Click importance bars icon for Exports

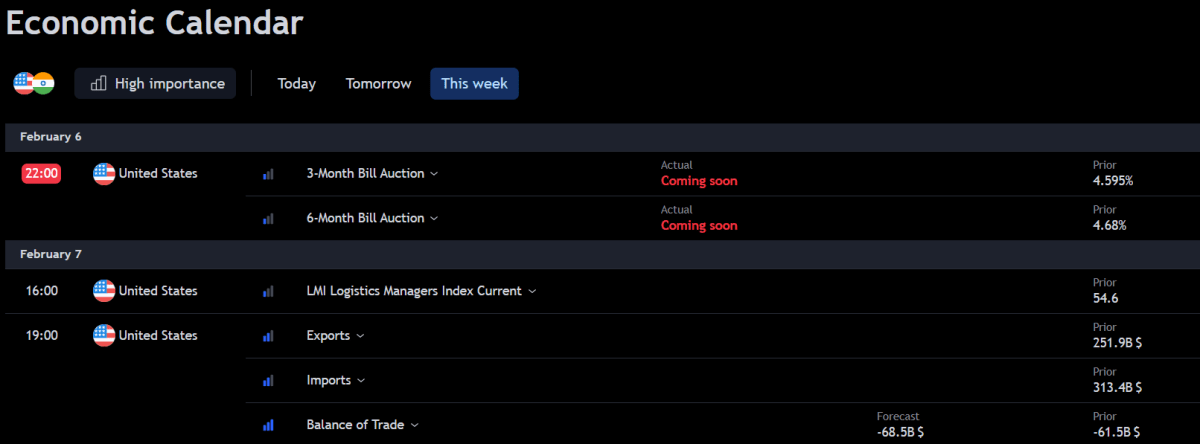(268, 336)
